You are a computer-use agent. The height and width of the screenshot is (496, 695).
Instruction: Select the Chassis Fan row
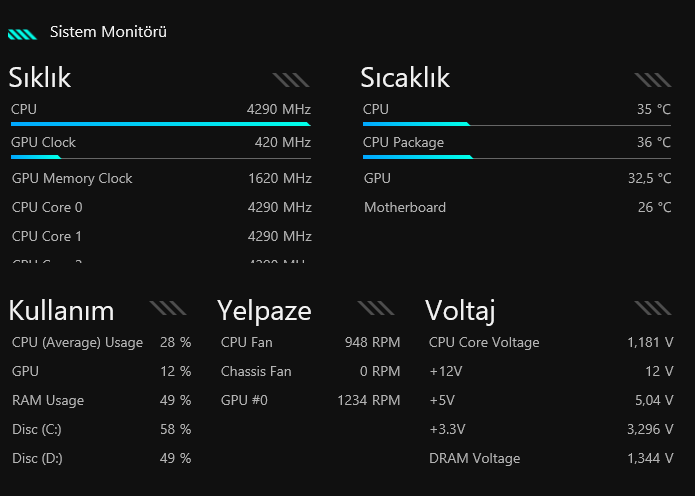pos(310,372)
